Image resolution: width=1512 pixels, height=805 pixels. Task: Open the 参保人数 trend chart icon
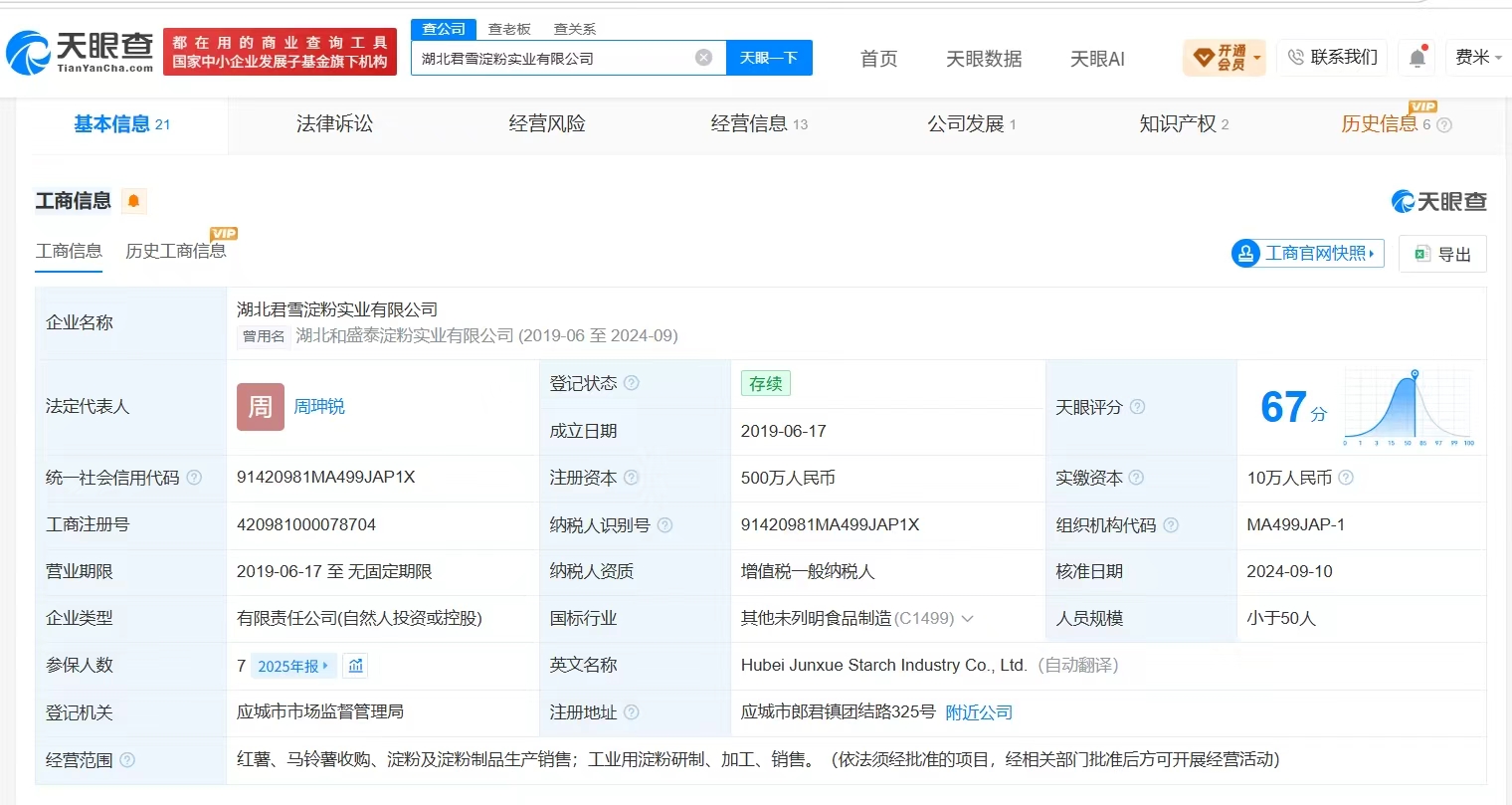coord(356,666)
